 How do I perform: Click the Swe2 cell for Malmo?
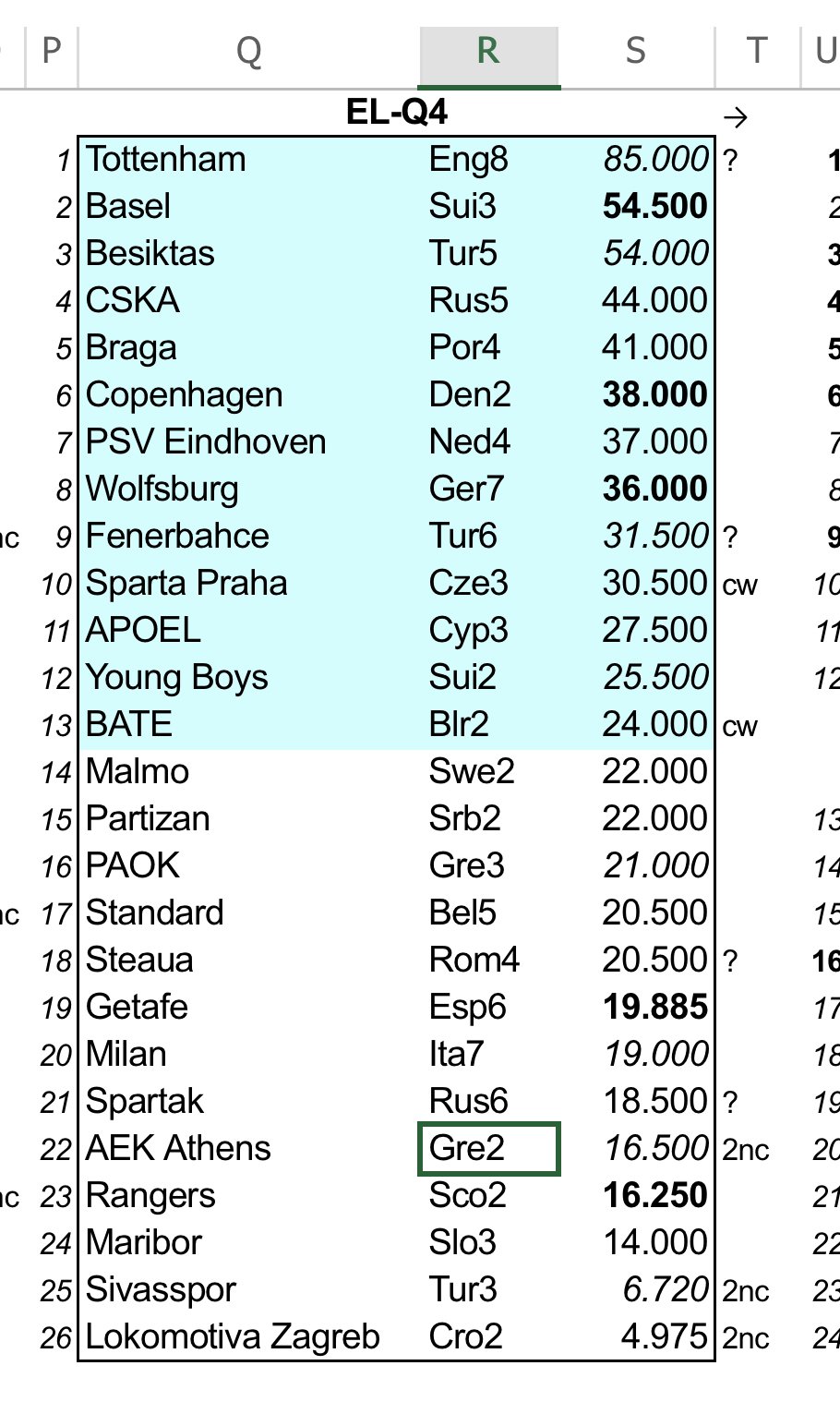click(x=489, y=772)
